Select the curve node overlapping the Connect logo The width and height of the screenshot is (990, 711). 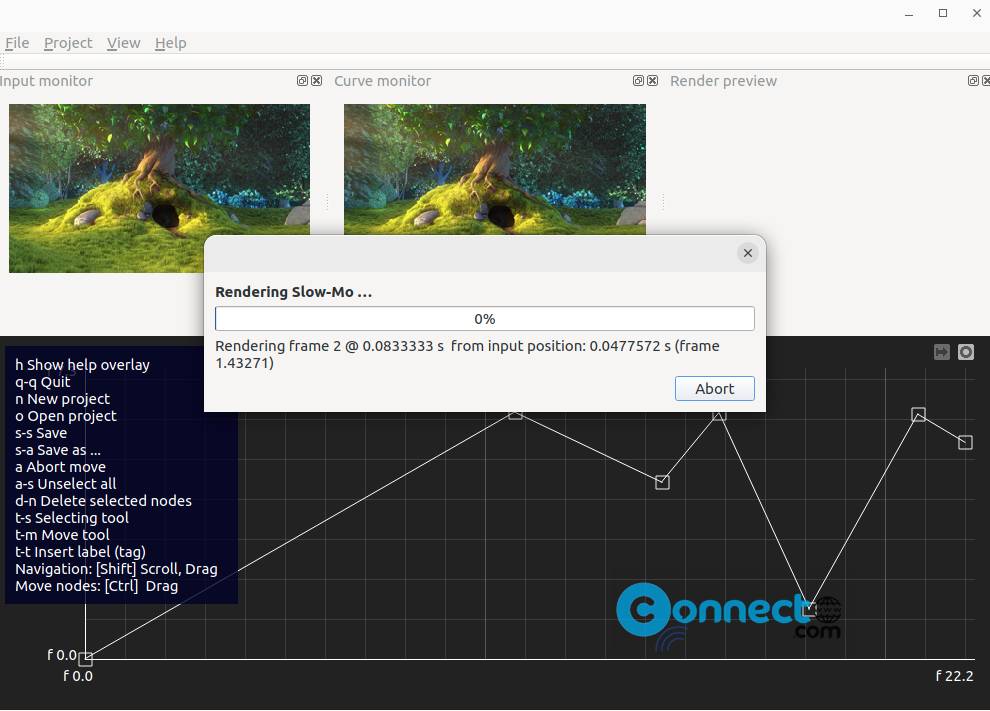pos(810,609)
